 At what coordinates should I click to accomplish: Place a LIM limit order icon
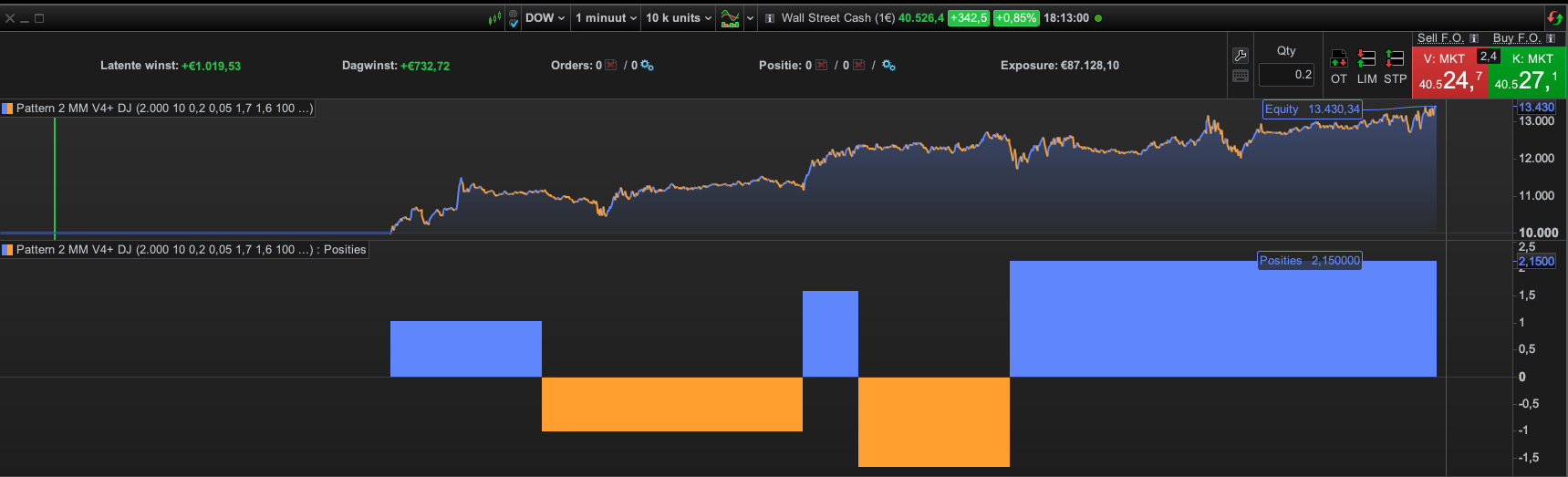pyautogui.click(x=1366, y=67)
